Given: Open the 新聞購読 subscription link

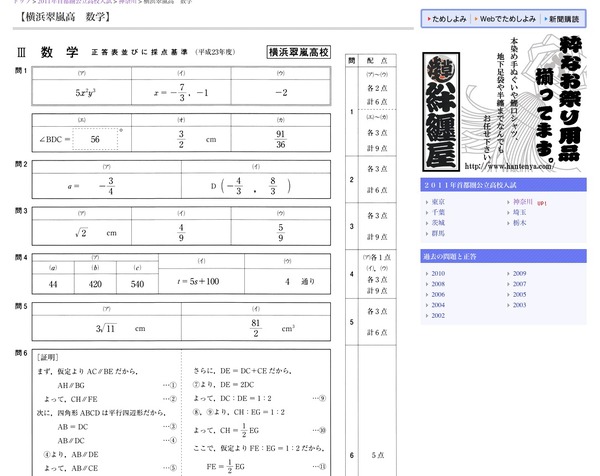Looking at the screenshot, I should tap(564, 19).
